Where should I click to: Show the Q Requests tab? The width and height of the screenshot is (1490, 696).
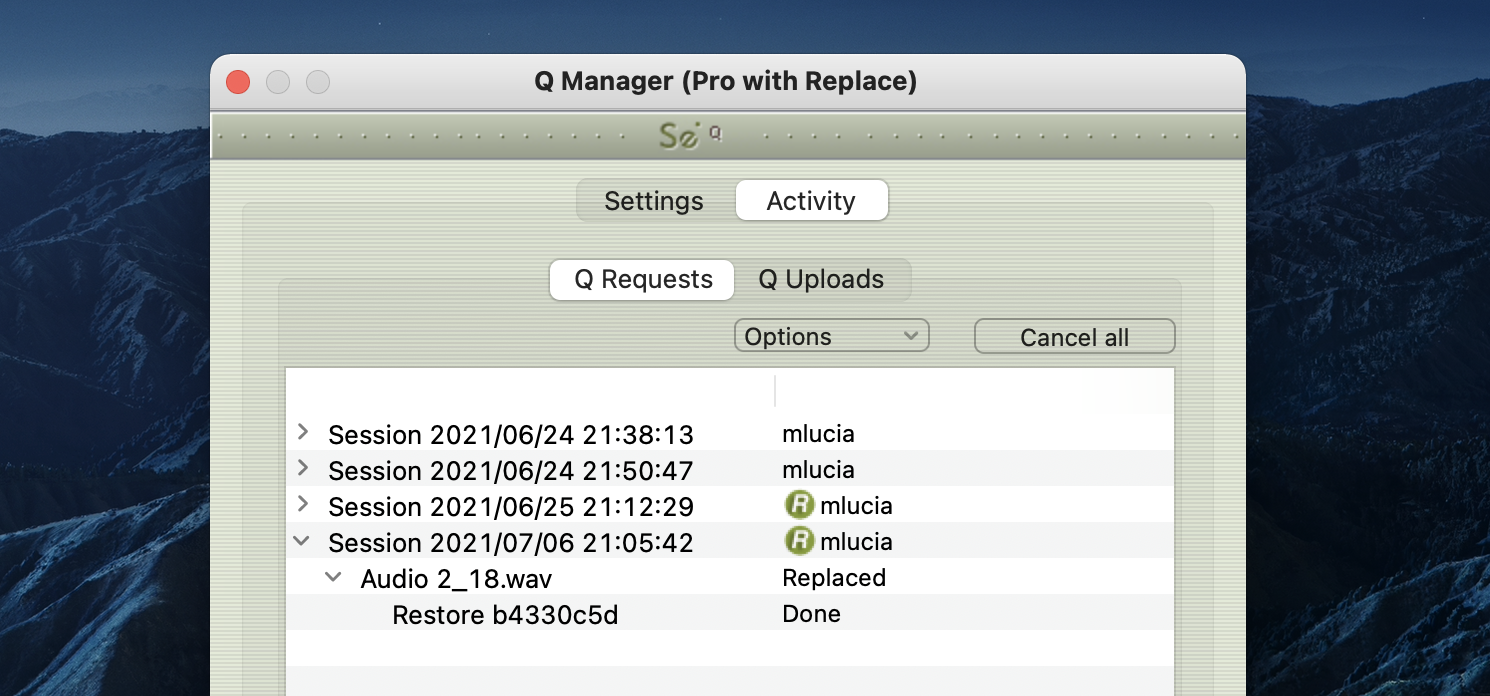643,280
